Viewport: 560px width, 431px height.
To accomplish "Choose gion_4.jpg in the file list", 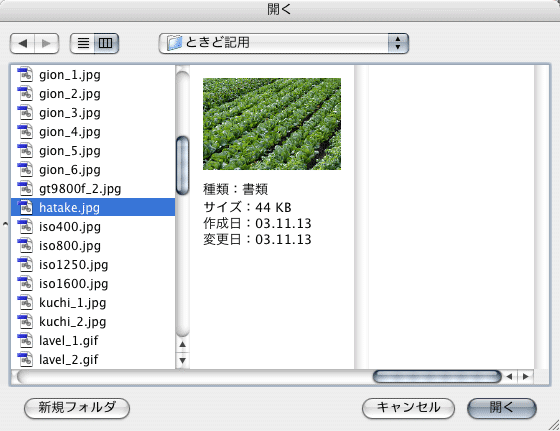I will [x=93, y=132].
